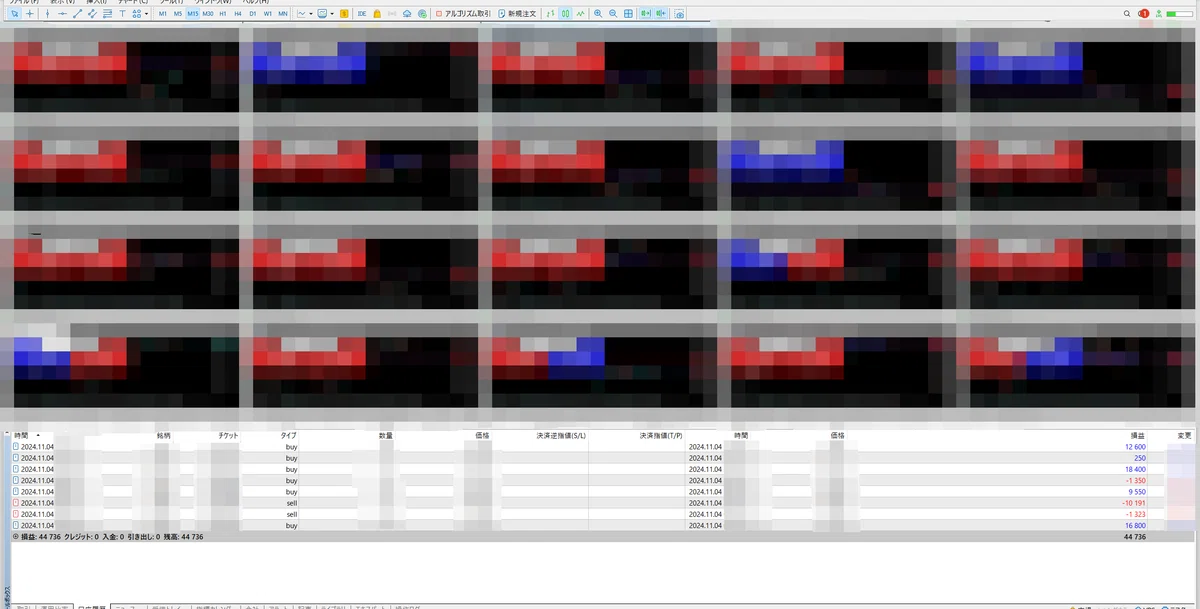The height and width of the screenshot is (609, 1200).
Task: Switch to the M1 timeframe
Action: [162, 14]
